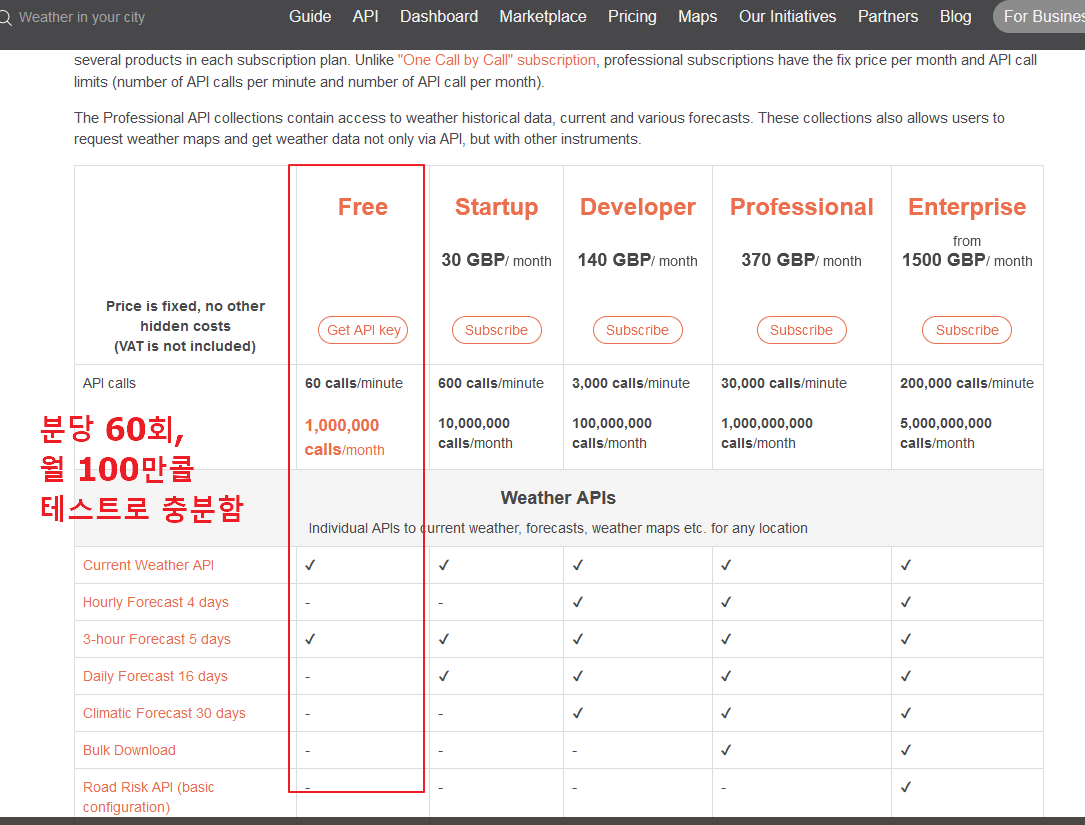Click the Get API key button

click(363, 330)
